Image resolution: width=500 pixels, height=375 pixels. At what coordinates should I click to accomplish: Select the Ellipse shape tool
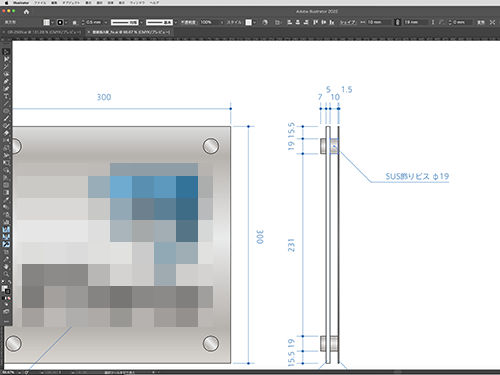(x=6, y=111)
